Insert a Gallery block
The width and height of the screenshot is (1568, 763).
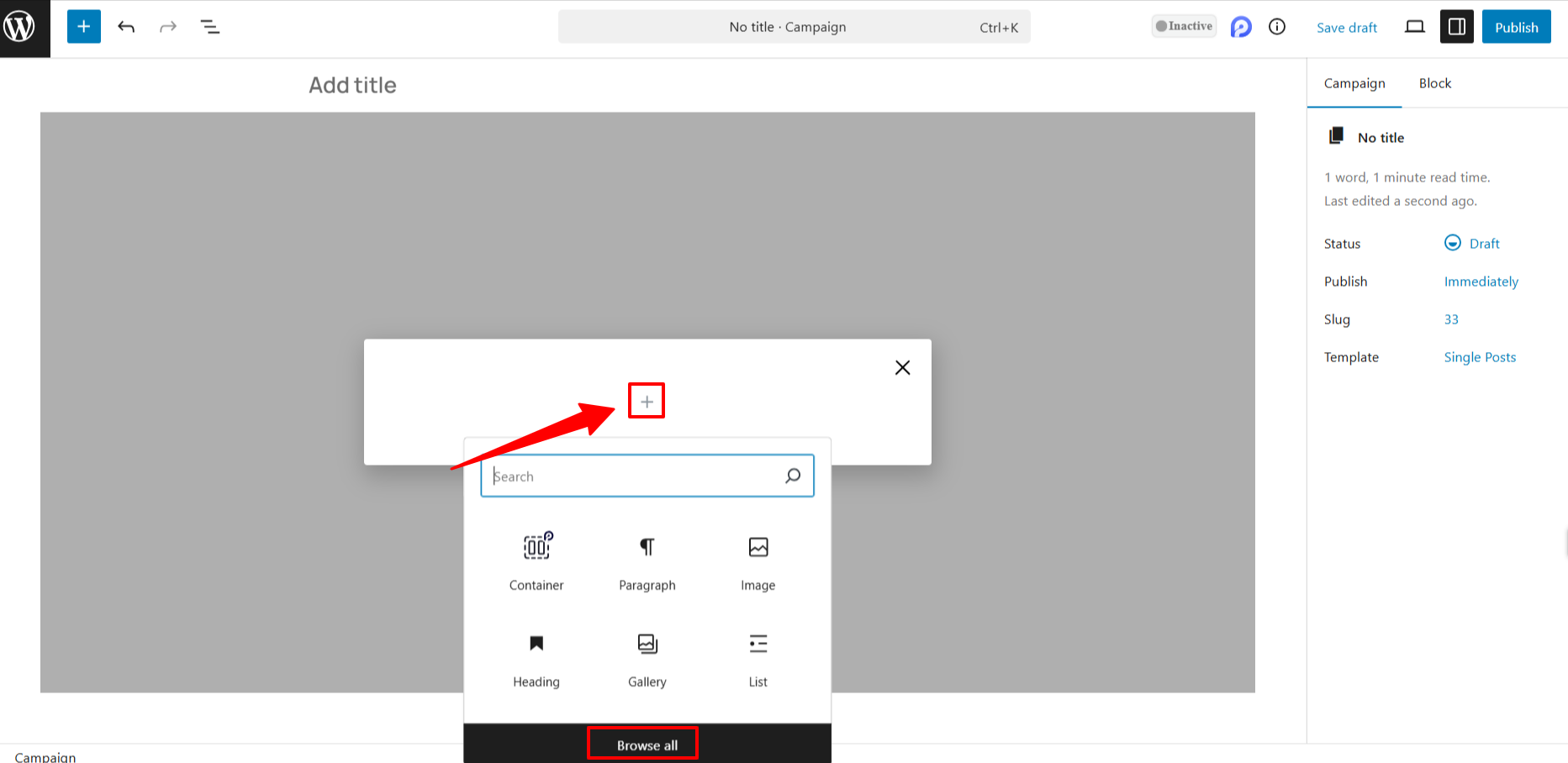pos(647,660)
